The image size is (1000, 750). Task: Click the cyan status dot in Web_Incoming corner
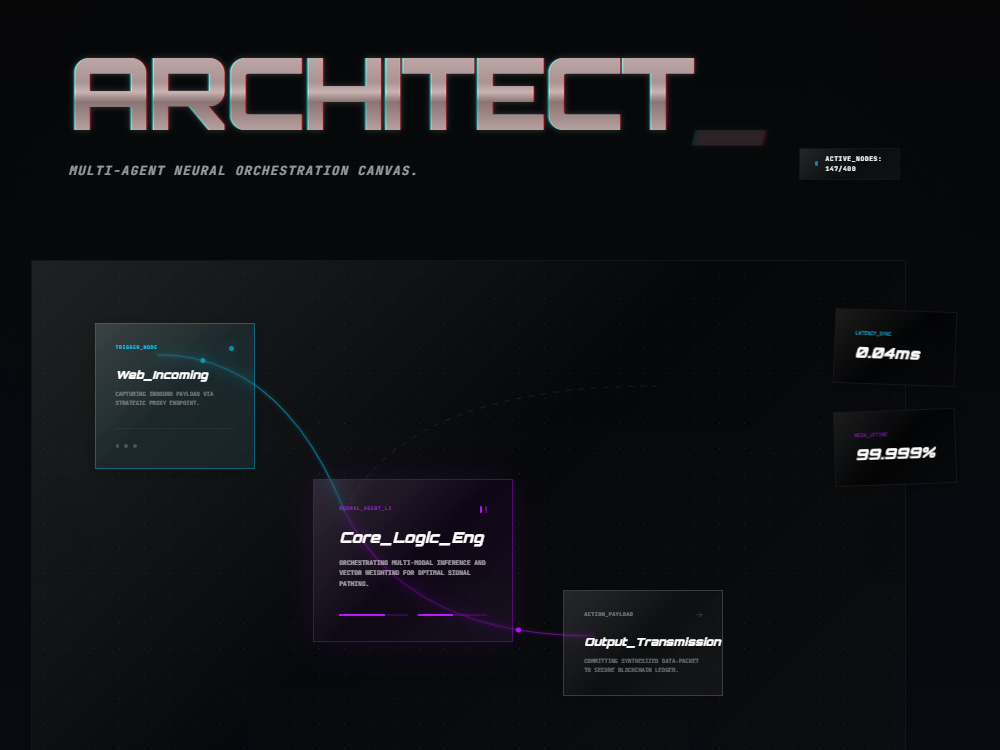tap(232, 348)
